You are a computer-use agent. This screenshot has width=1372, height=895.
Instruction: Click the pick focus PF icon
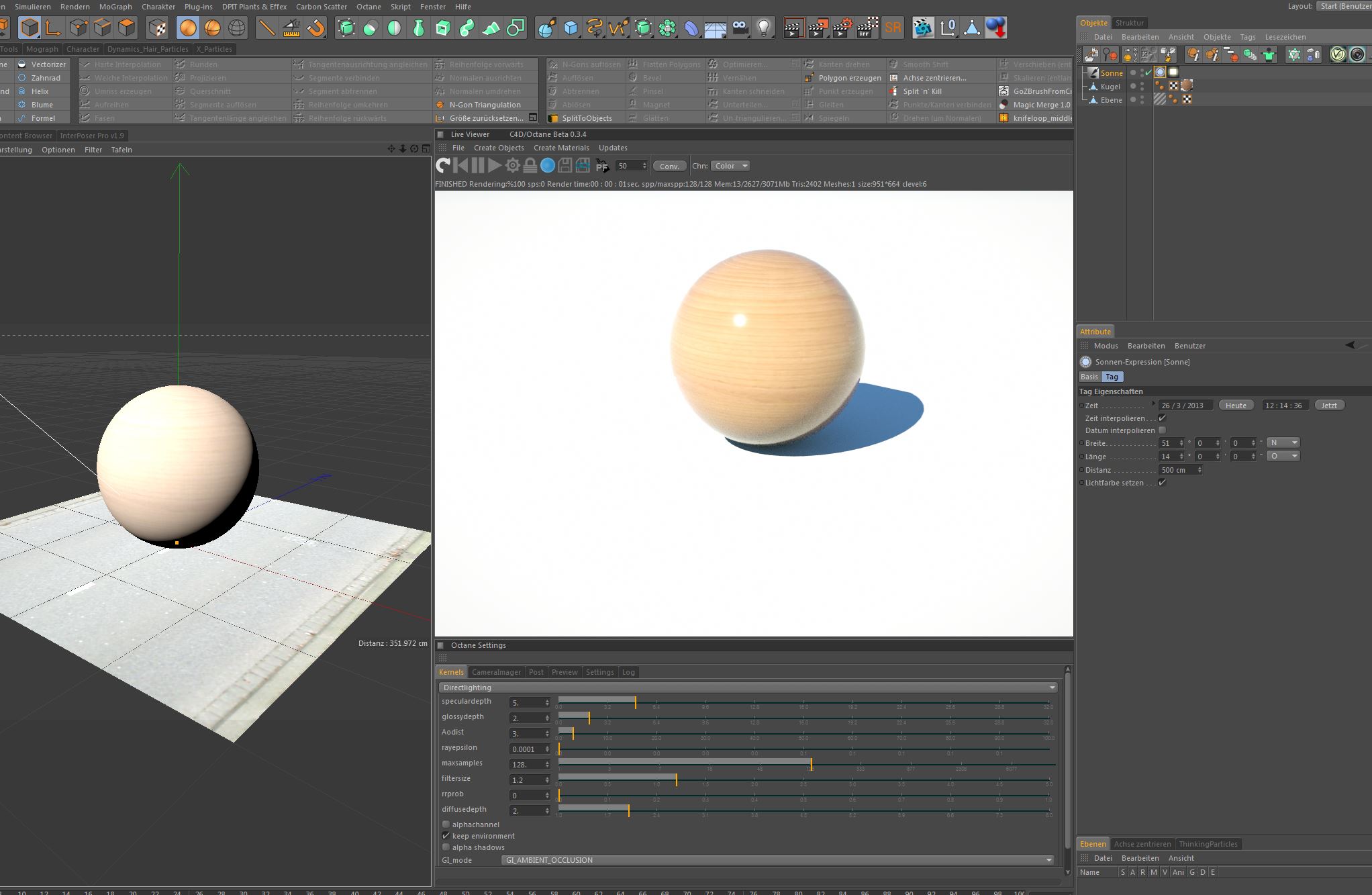tap(602, 166)
